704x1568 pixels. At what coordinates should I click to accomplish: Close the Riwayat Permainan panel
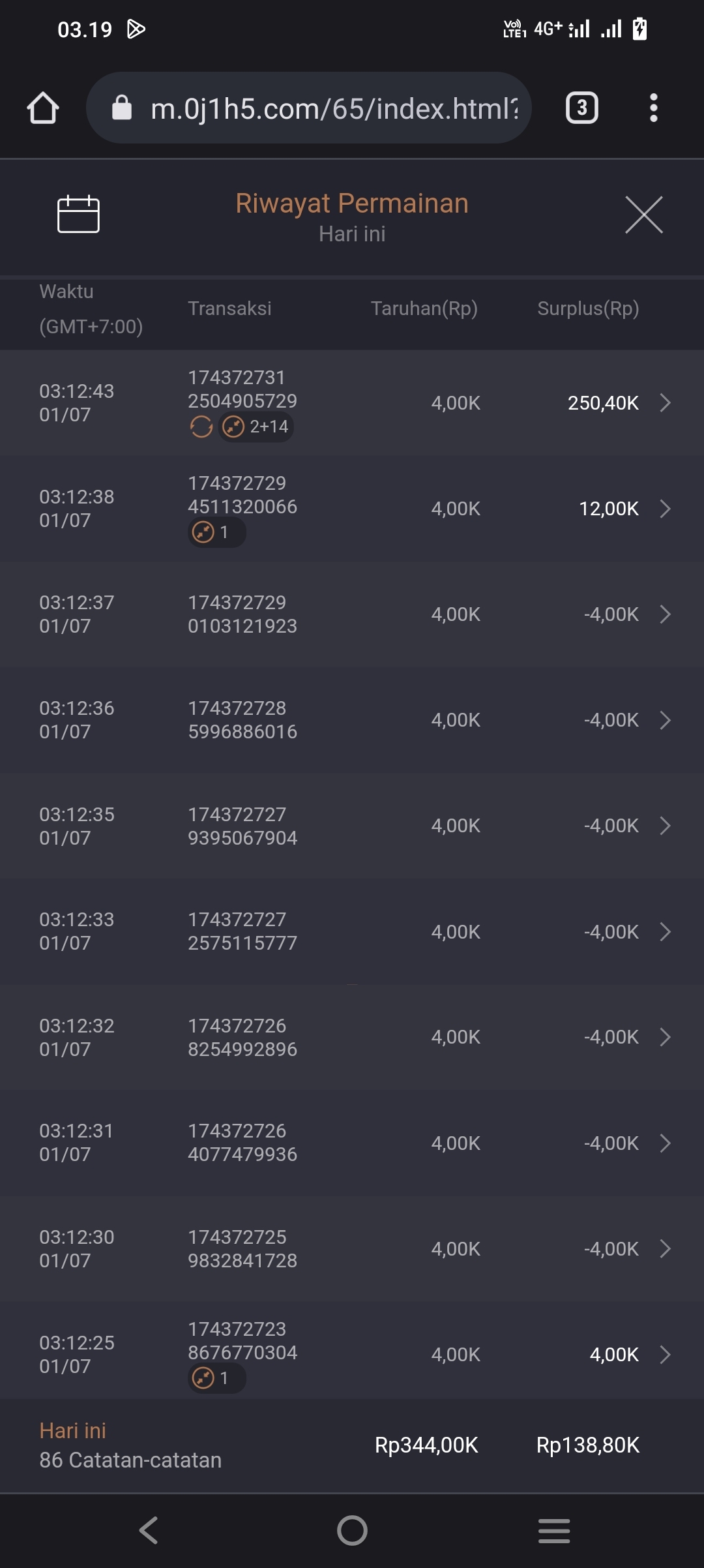[643, 215]
